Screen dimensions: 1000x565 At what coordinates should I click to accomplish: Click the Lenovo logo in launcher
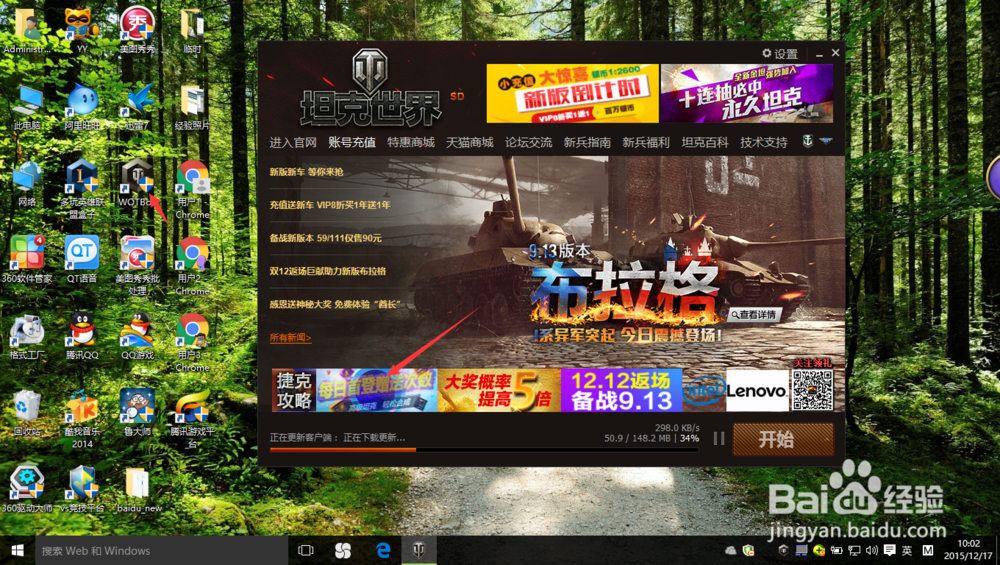(757, 390)
